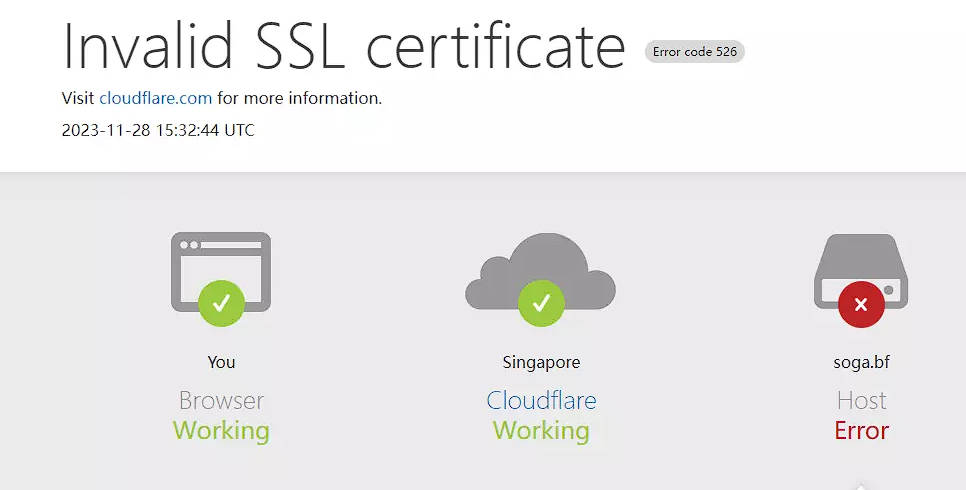The image size is (966, 490).
Task: Click the green Working status under Cloudflare
Action: [541, 431]
